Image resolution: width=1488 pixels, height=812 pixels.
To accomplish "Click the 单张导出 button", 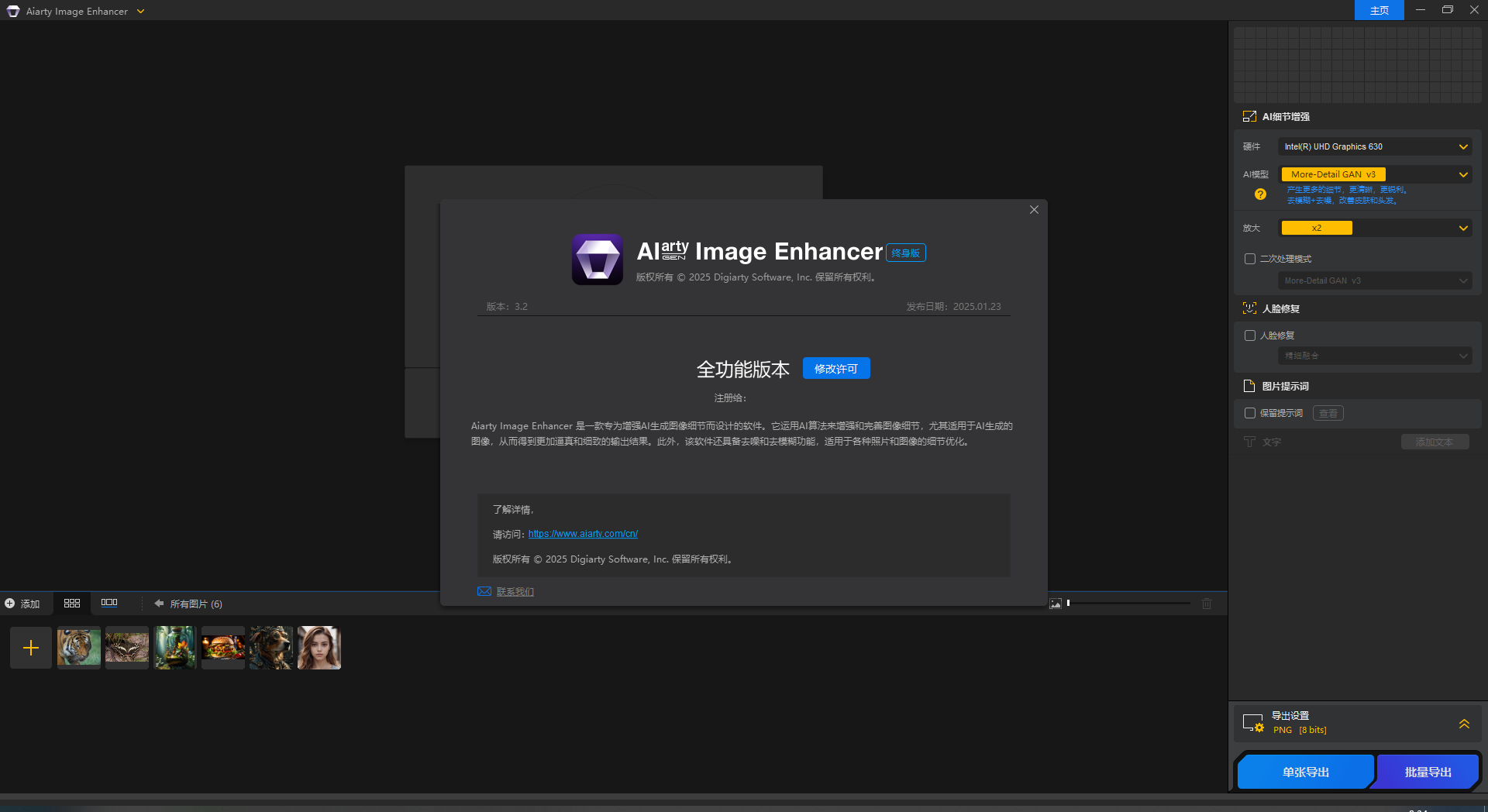I will 1306,772.
